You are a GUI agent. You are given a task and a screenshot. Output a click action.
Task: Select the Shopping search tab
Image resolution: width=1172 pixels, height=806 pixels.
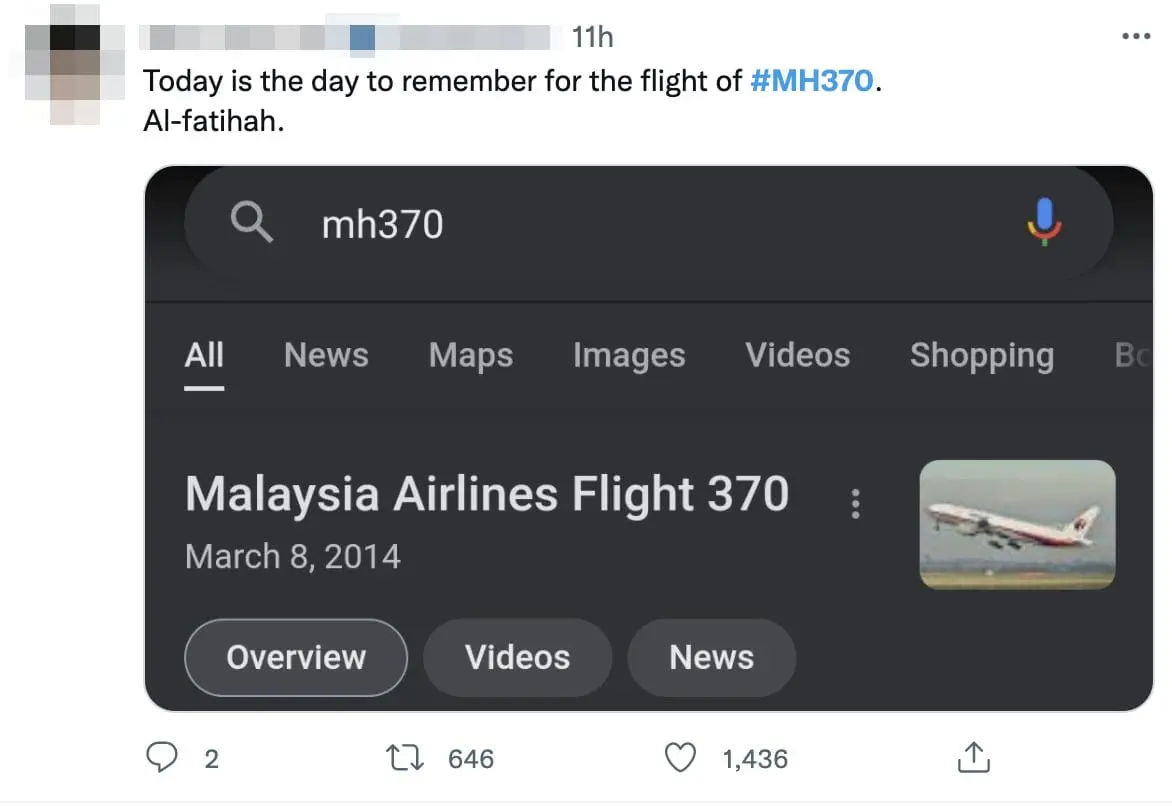click(x=981, y=355)
